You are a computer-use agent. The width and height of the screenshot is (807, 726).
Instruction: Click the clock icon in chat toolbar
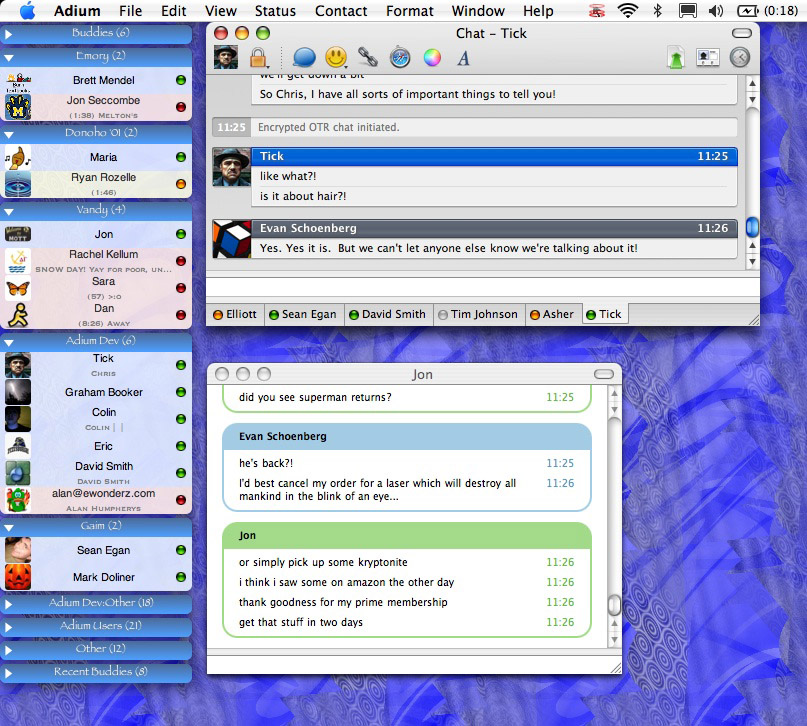(x=739, y=58)
